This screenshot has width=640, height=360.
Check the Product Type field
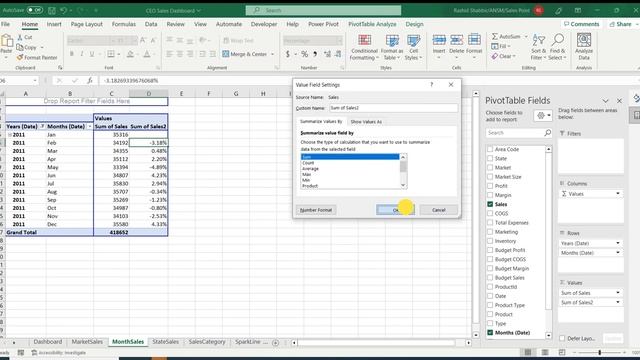[490, 305]
